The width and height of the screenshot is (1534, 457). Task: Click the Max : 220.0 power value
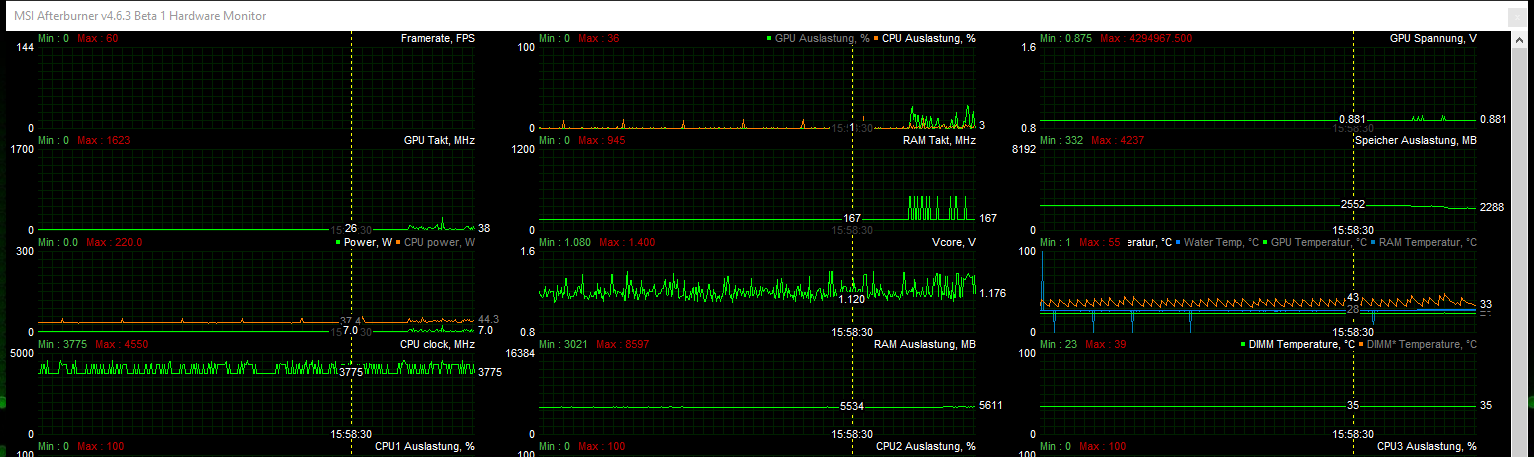(x=114, y=242)
